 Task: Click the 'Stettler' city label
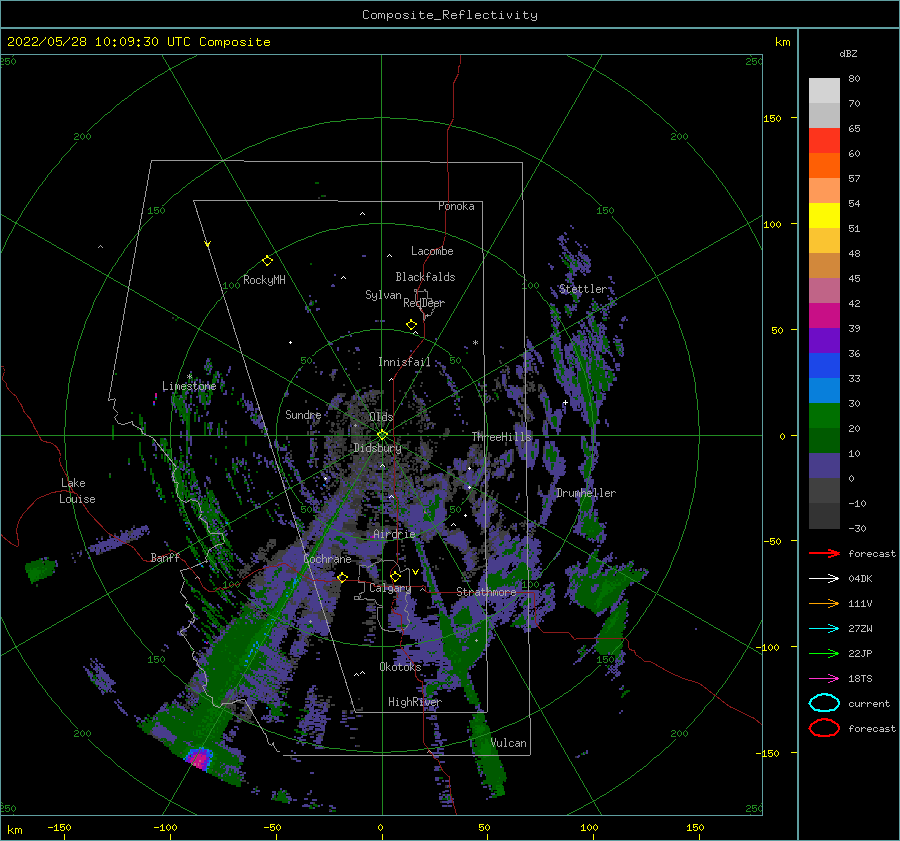(583, 289)
